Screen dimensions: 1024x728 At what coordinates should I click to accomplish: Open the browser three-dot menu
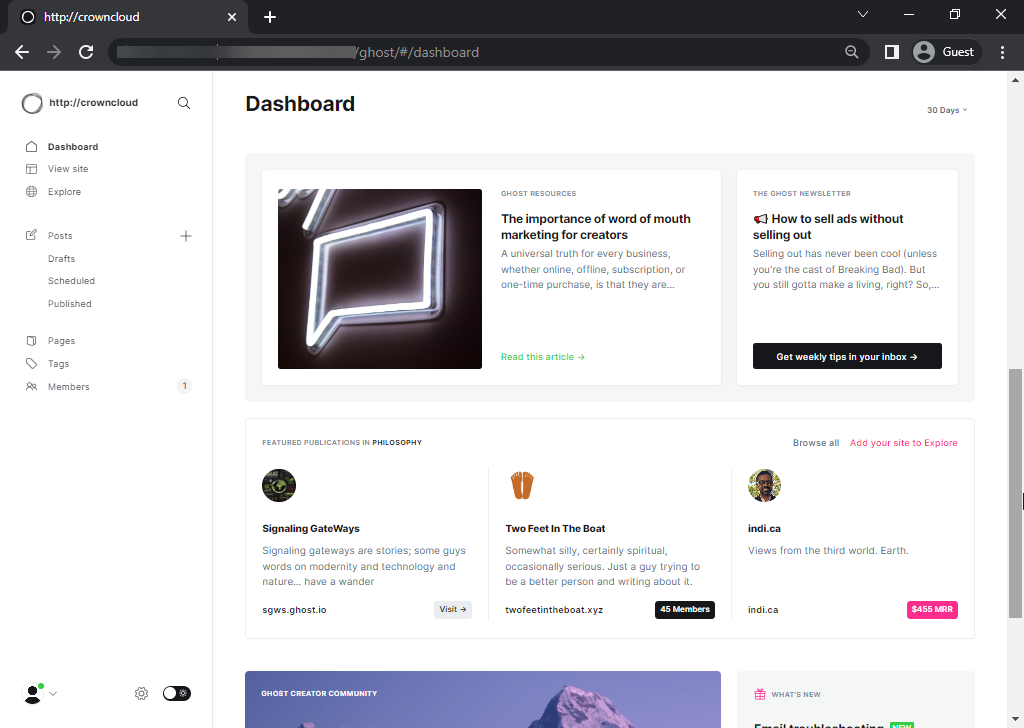click(1002, 52)
